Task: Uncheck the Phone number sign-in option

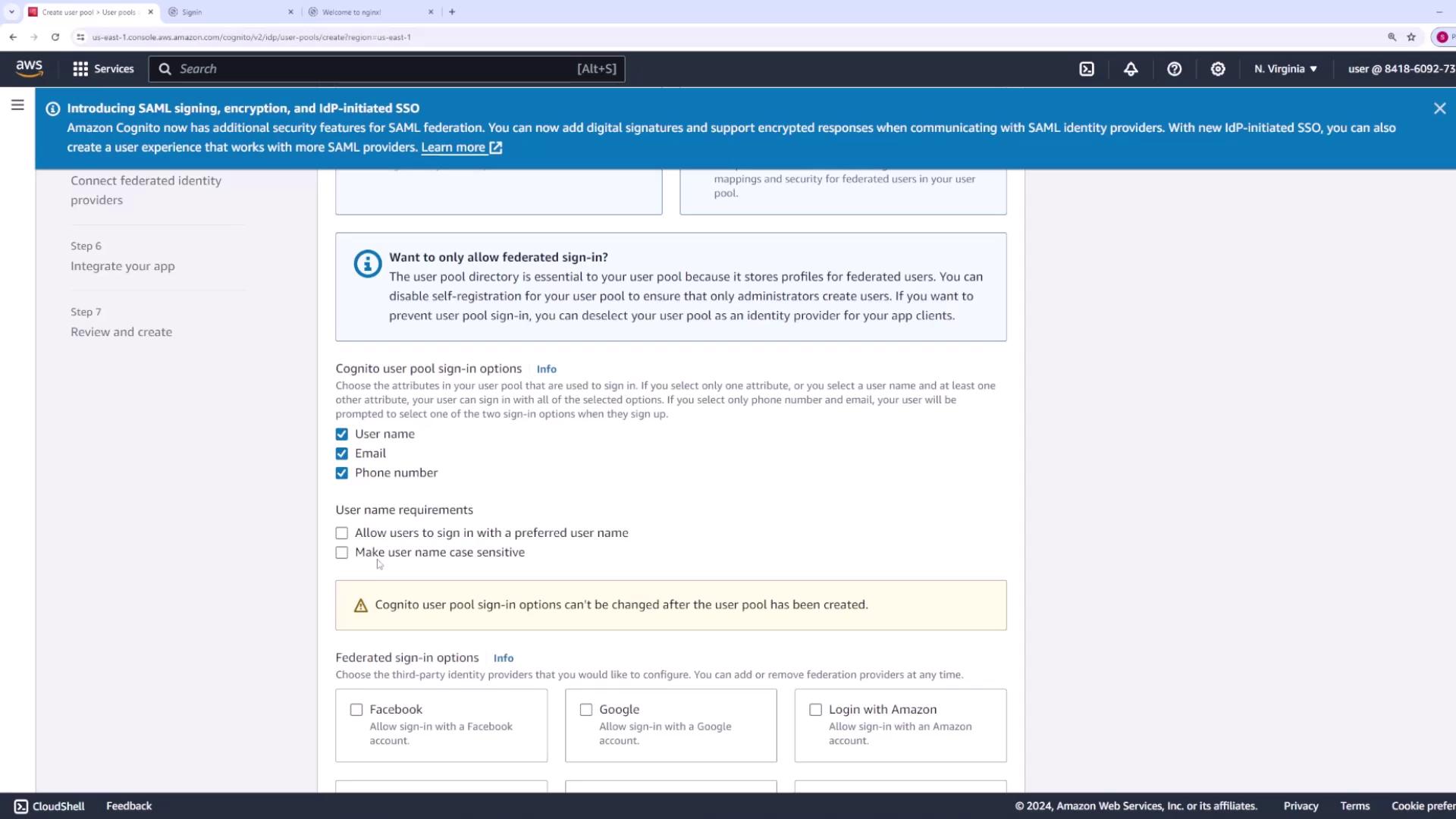Action: point(342,473)
